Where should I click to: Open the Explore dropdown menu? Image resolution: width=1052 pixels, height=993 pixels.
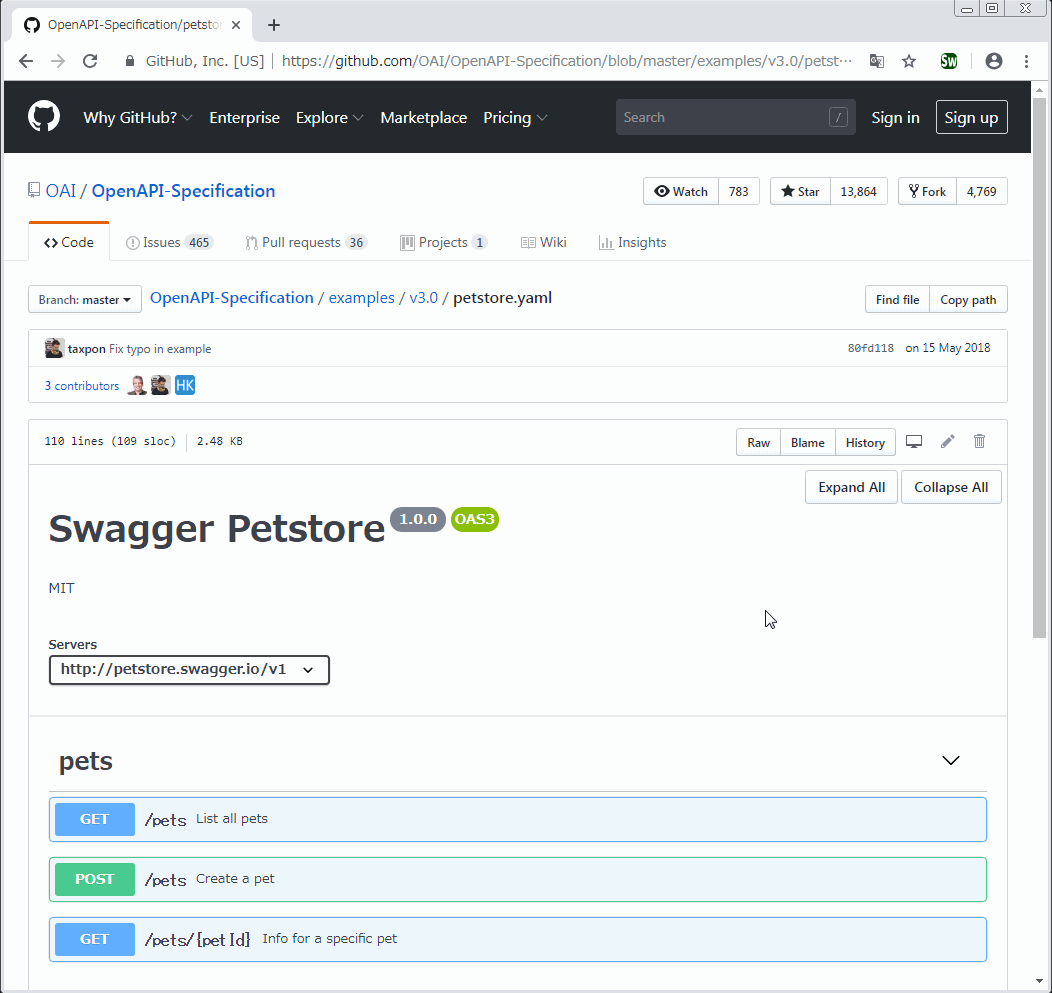(329, 117)
